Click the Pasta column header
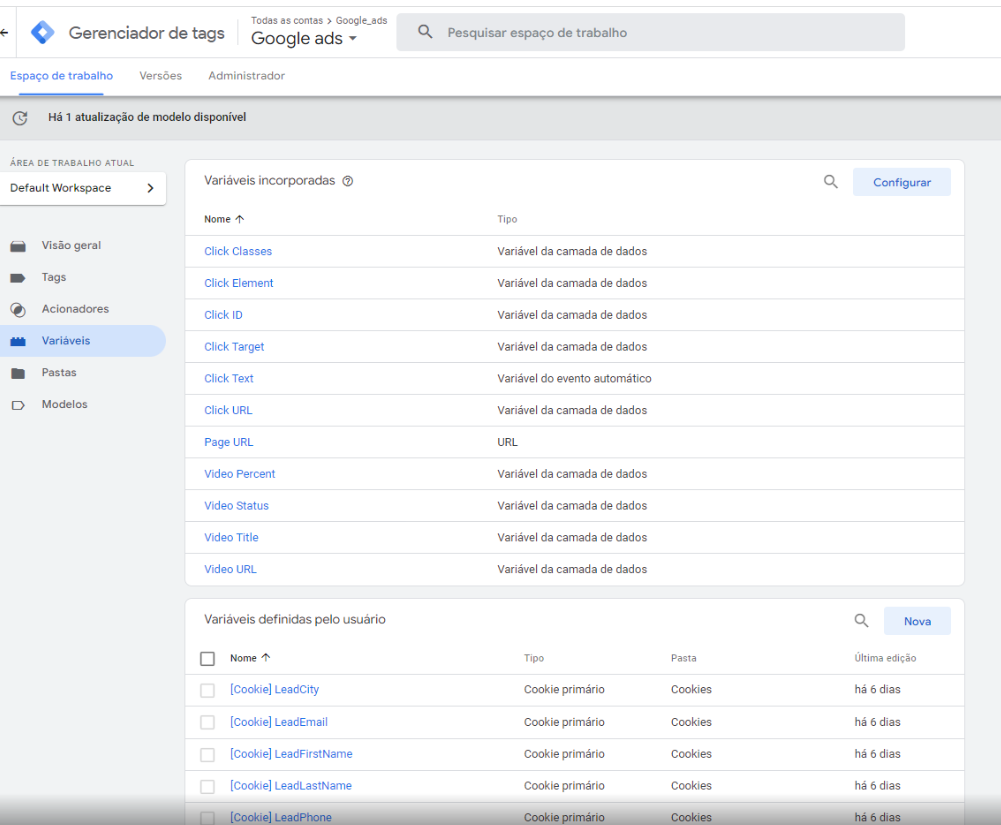Image resolution: width=1001 pixels, height=825 pixels. pos(683,658)
